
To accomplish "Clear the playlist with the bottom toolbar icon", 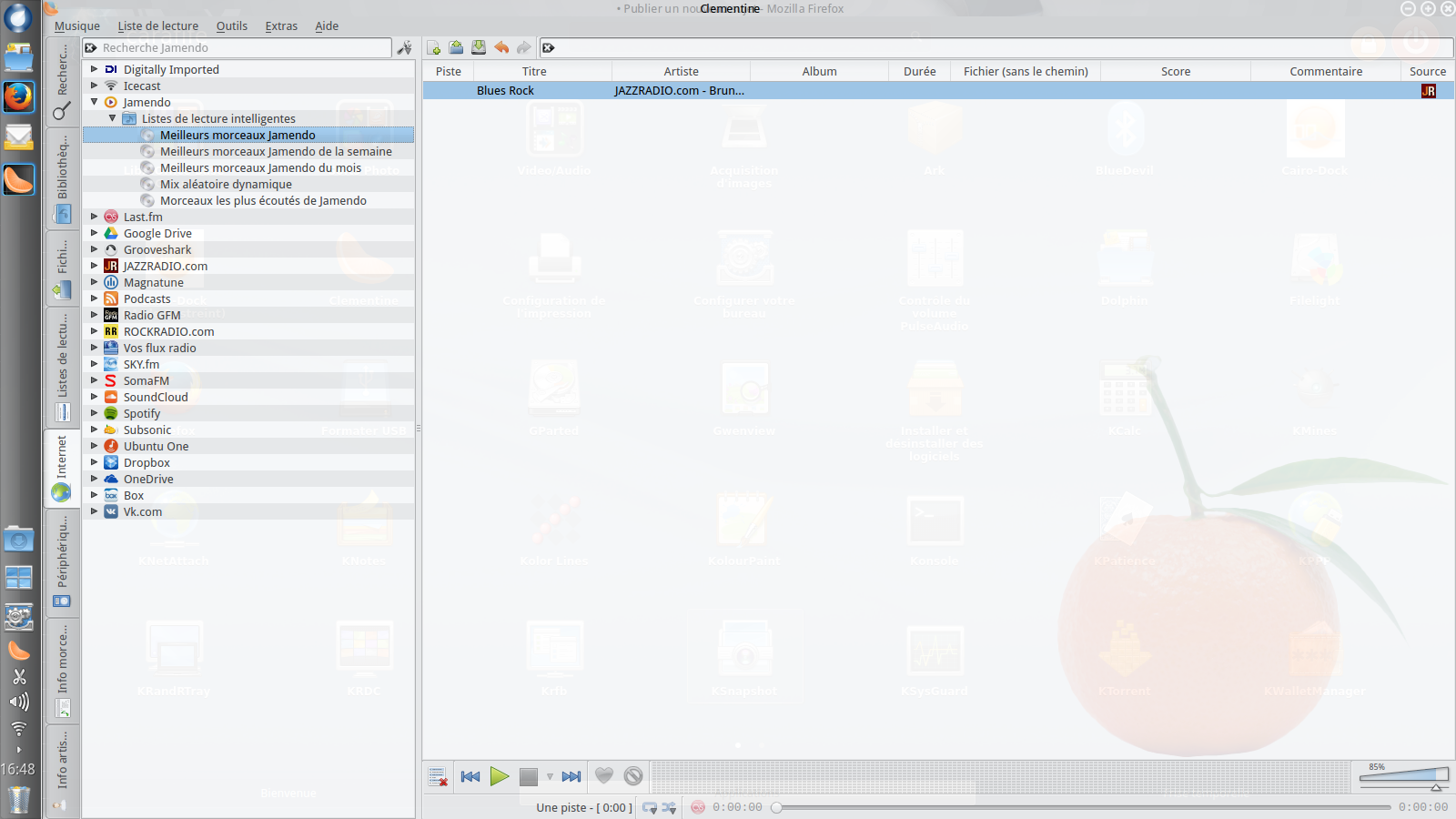I will [x=438, y=776].
